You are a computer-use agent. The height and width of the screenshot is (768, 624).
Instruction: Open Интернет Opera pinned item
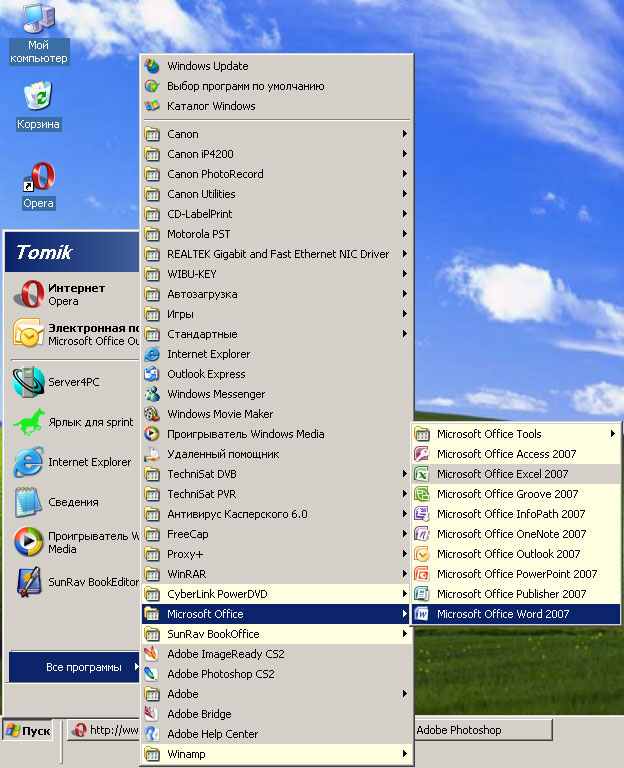(73, 294)
